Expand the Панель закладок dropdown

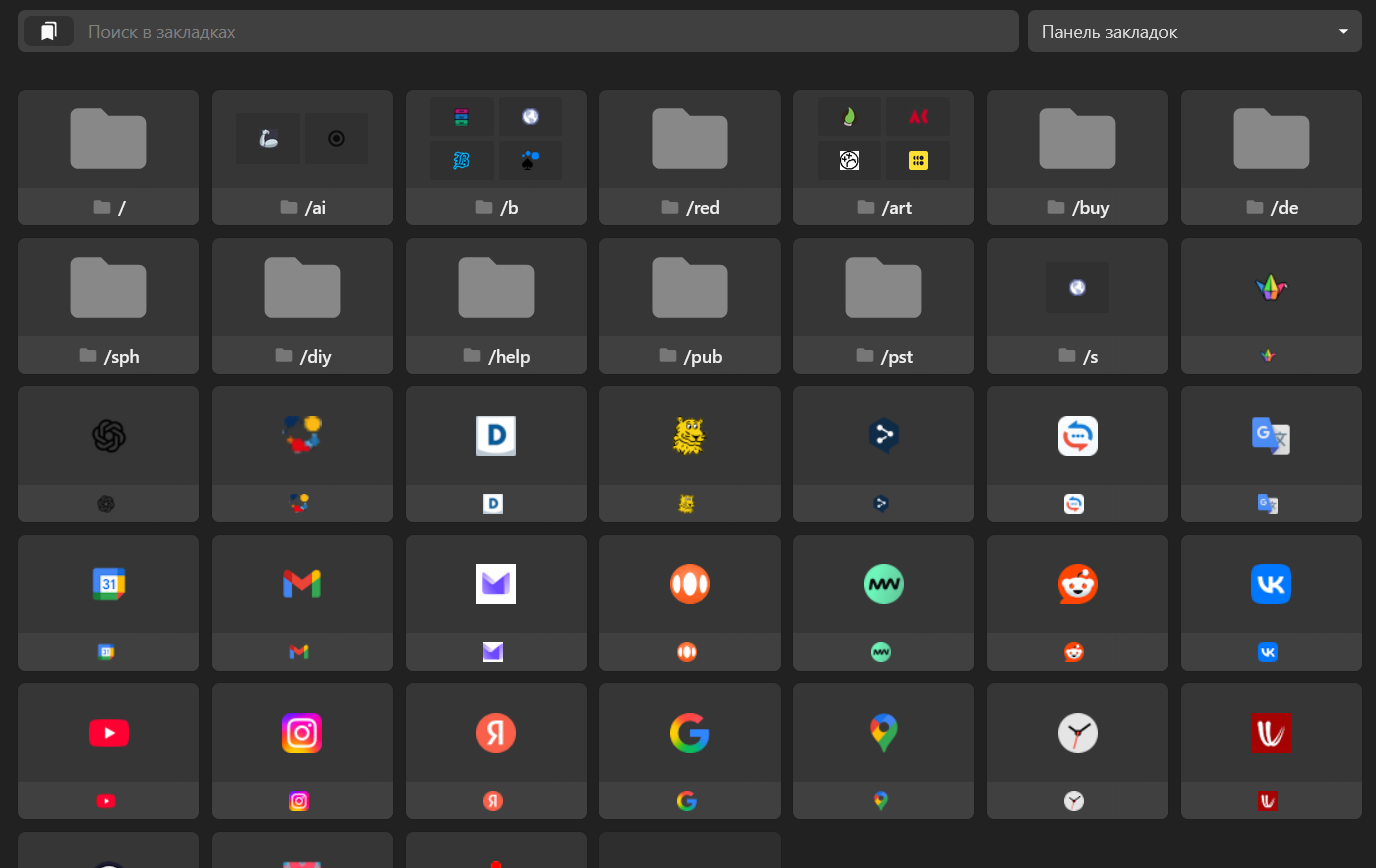click(x=1194, y=32)
